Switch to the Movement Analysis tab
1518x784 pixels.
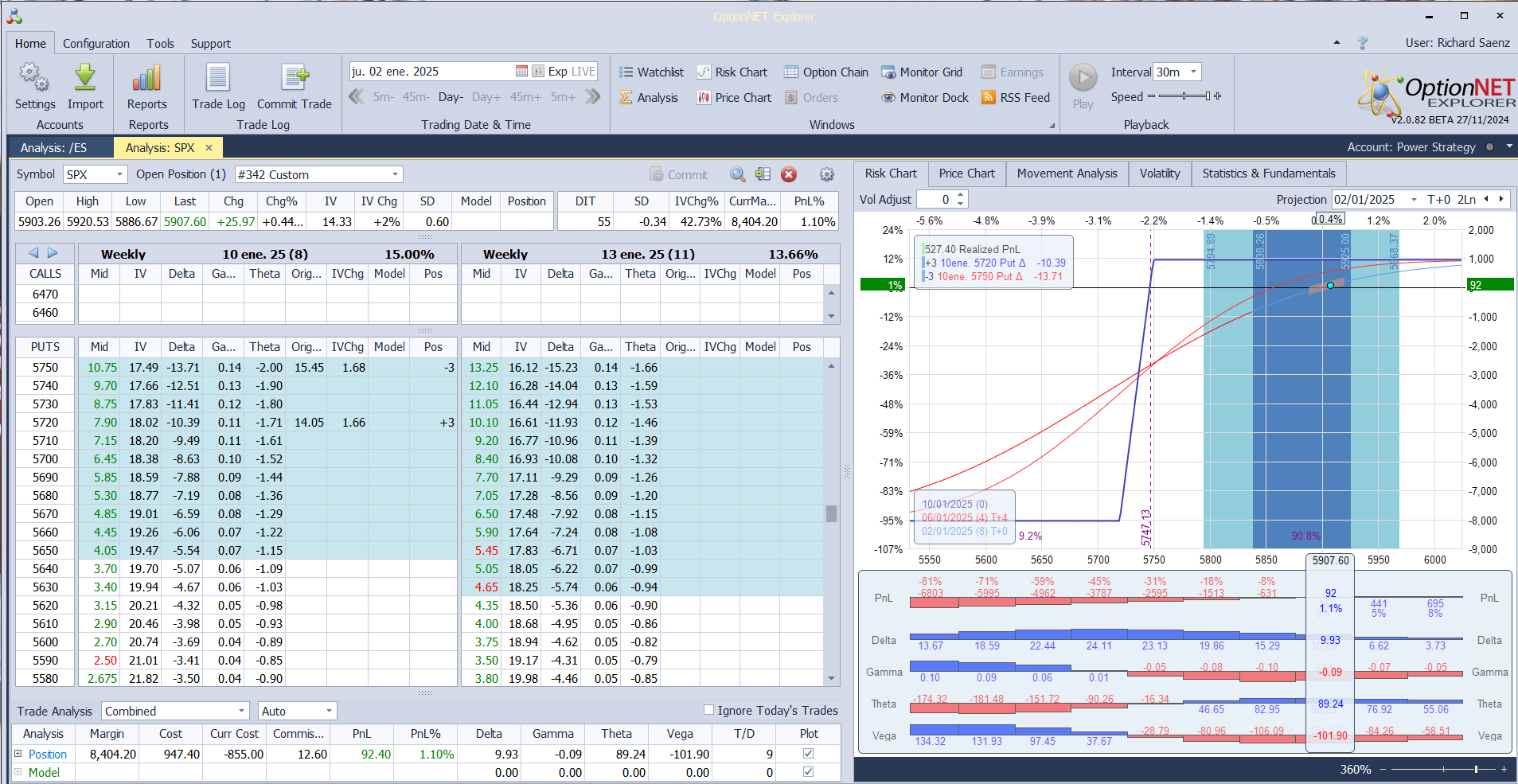click(1067, 174)
